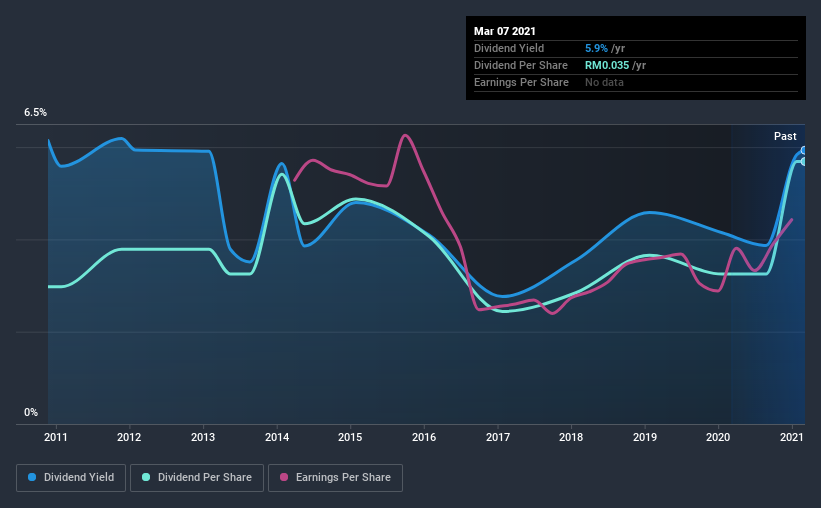Click the 2011 x-axis label
The image size is (821, 508).
pyautogui.click(x=56, y=437)
